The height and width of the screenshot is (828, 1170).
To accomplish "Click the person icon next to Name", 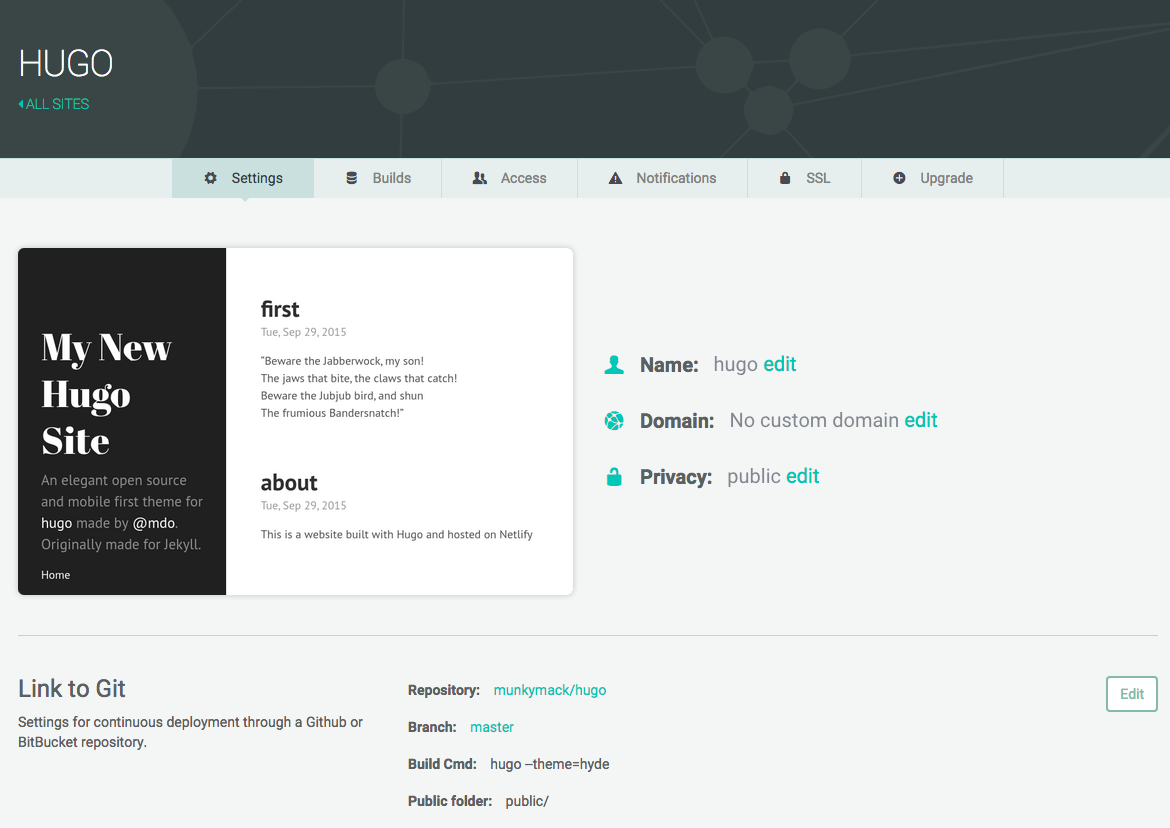I will point(614,365).
